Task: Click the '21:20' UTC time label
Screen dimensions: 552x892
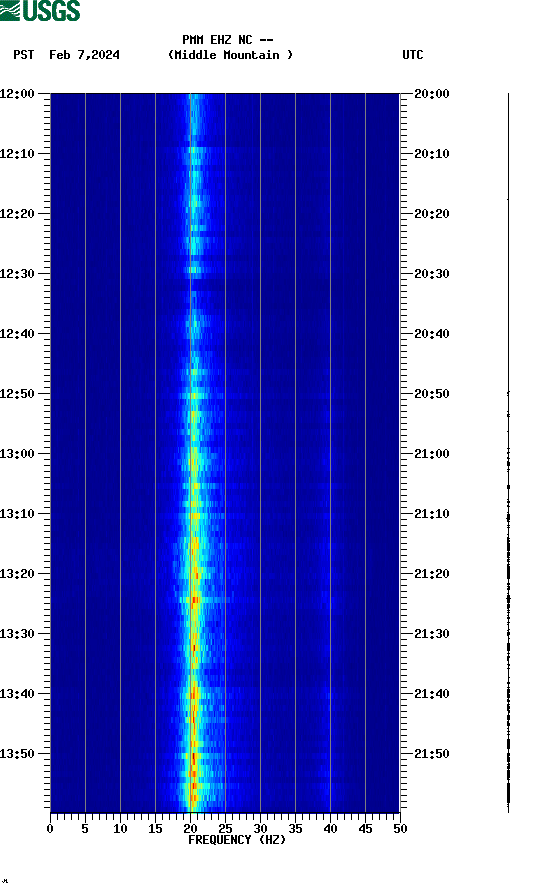Action: [x=431, y=574]
